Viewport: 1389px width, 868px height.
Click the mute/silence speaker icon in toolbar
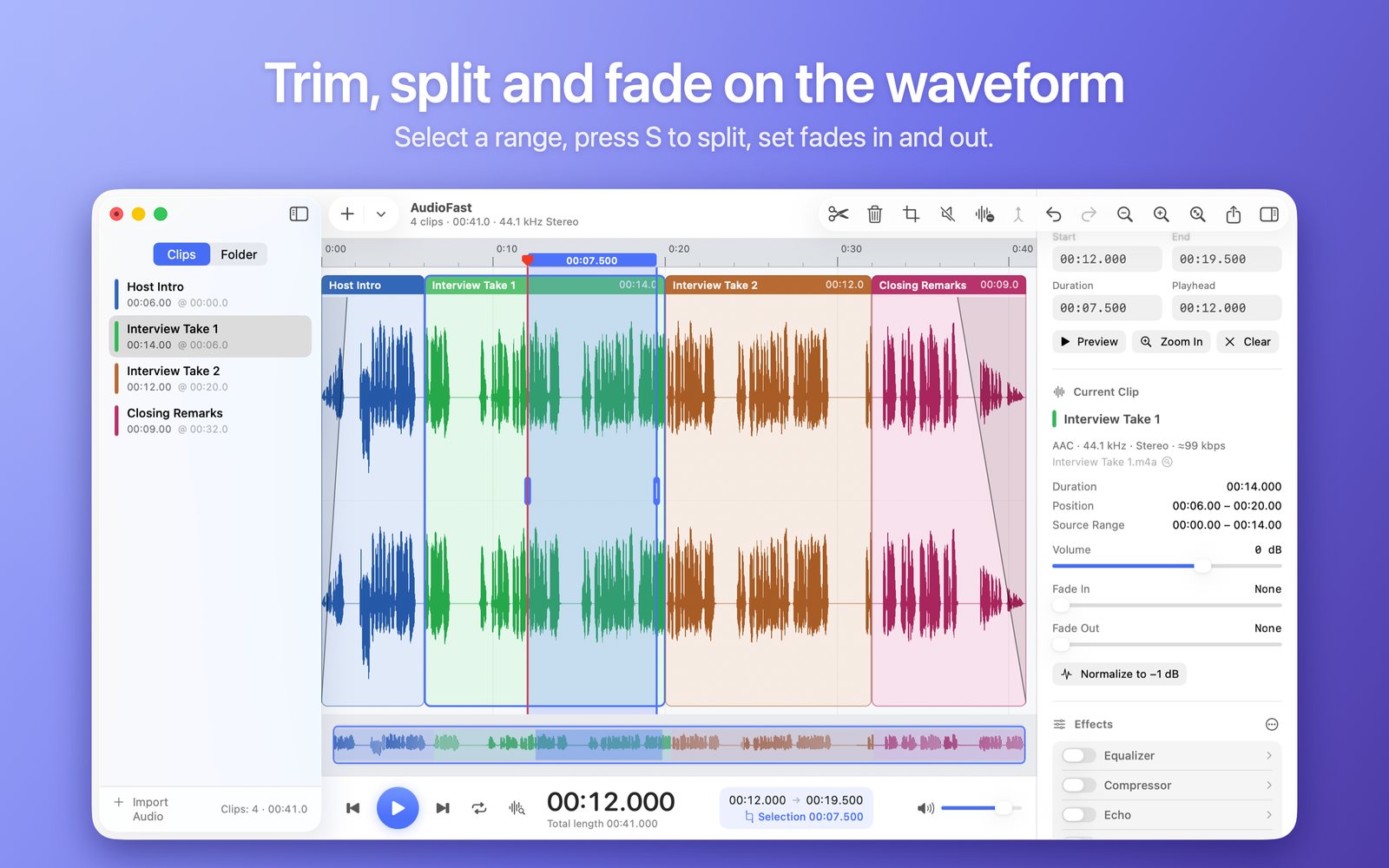(947, 214)
